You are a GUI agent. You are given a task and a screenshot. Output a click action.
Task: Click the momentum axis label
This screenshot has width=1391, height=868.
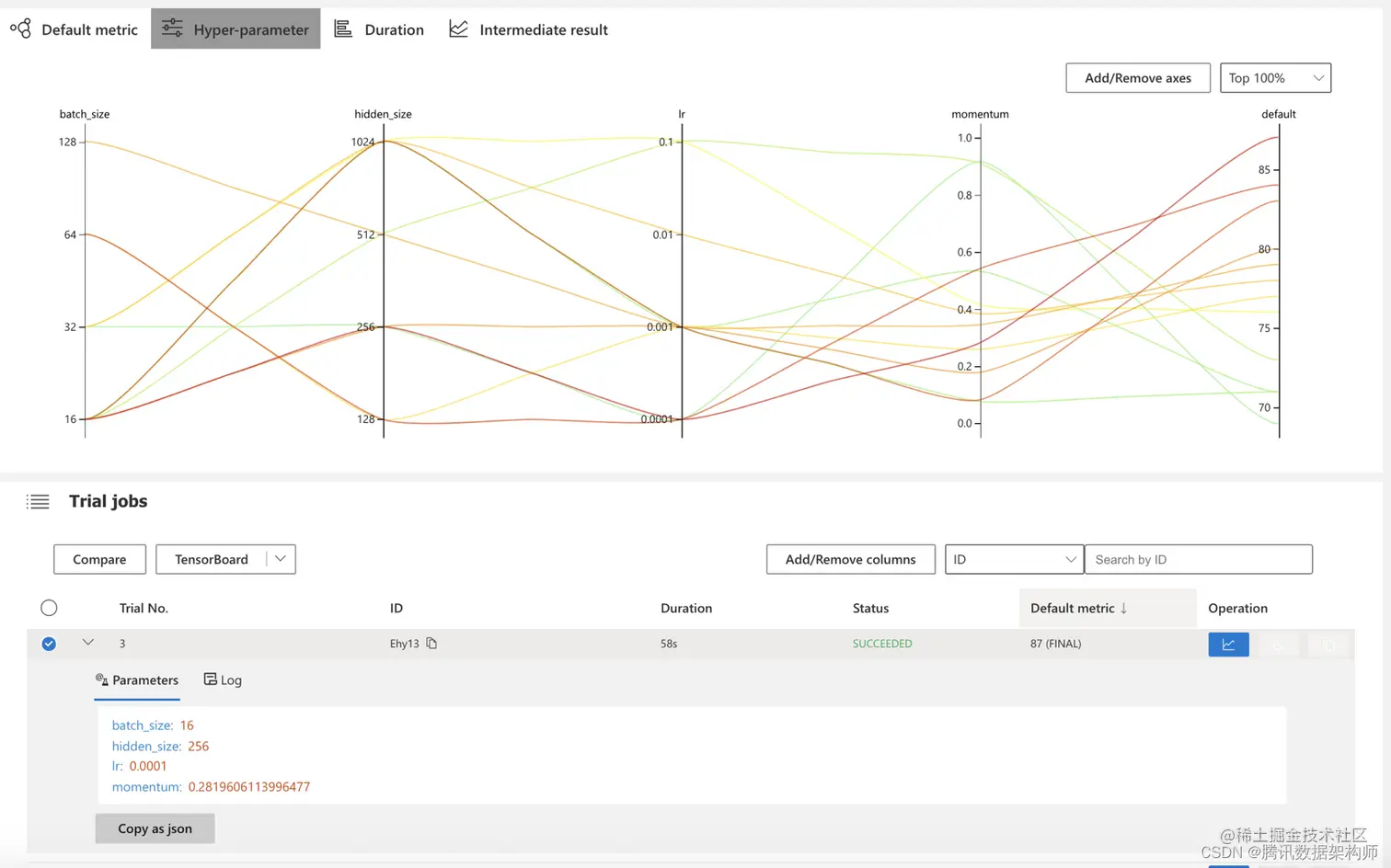click(x=980, y=114)
